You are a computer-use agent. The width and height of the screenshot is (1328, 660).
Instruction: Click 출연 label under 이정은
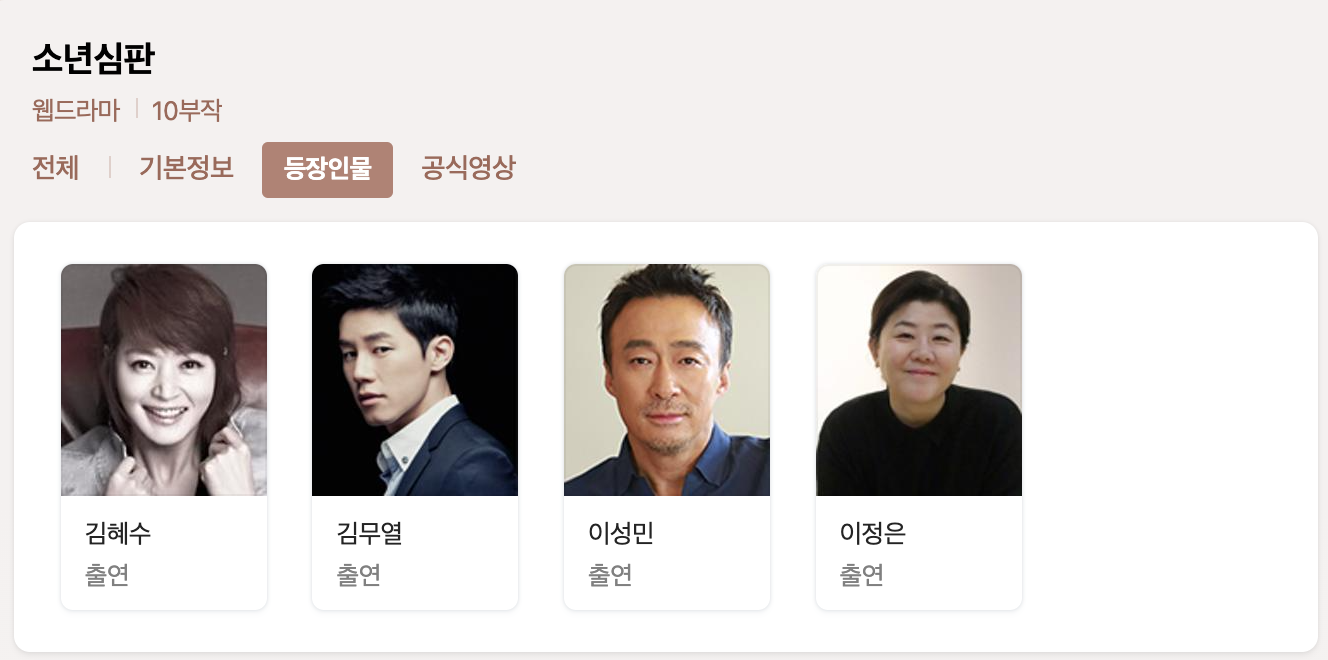[x=862, y=575]
